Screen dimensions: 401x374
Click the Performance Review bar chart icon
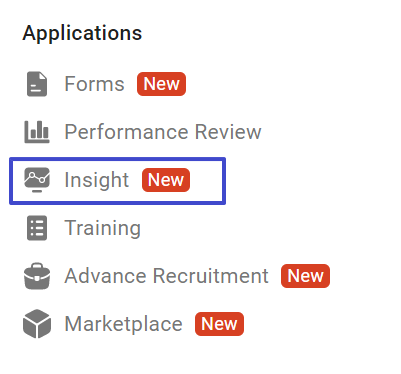(x=37, y=132)
